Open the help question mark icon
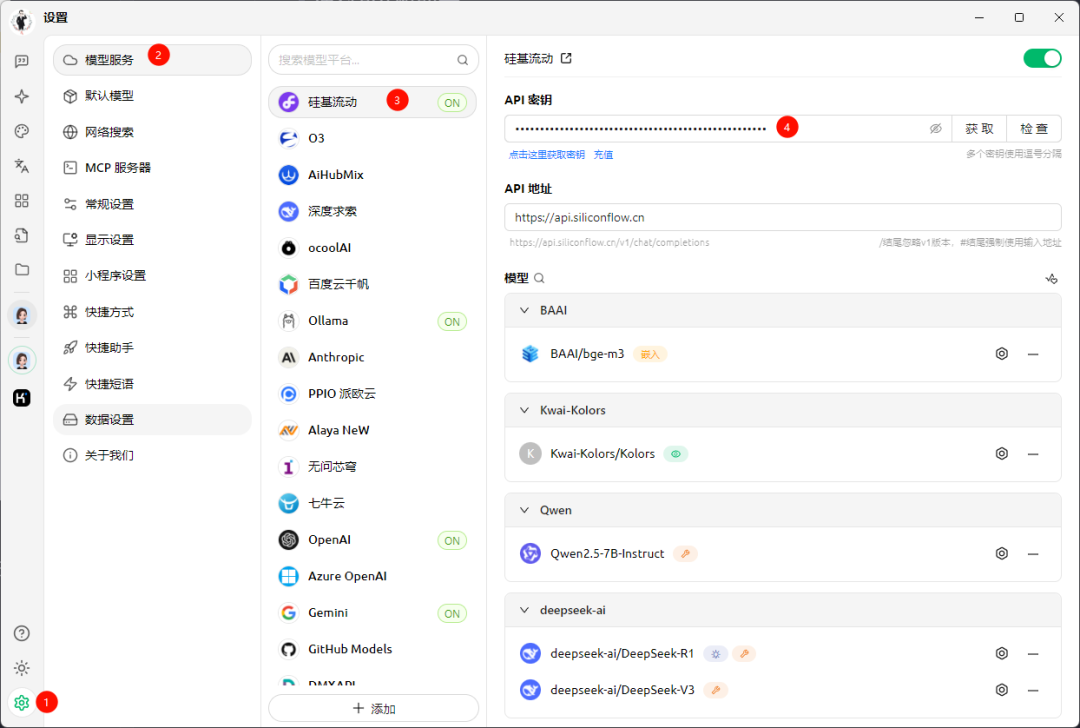Screen dimensions: 1080x728 (21, 633)
